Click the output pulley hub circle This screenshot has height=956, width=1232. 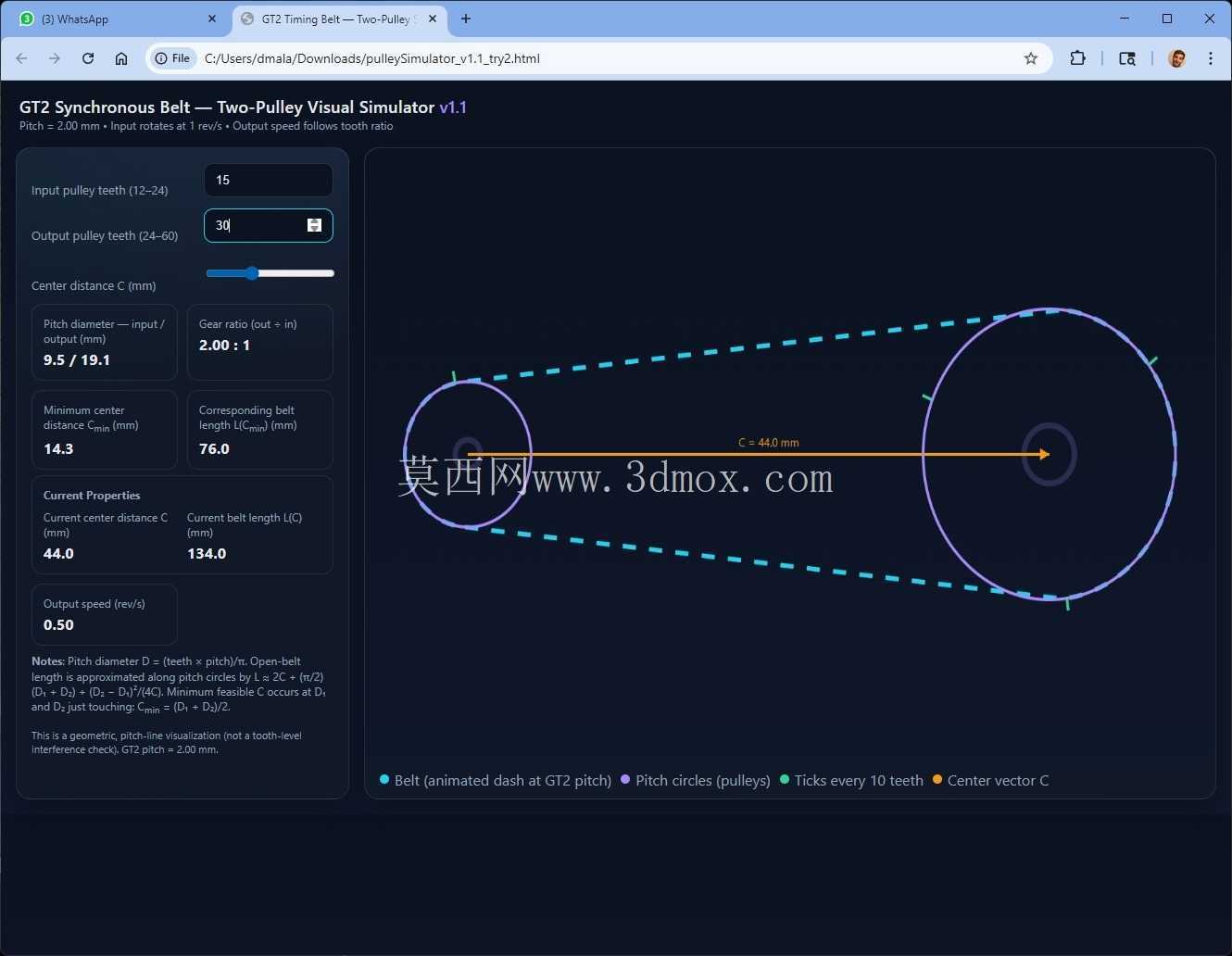tap(1049, 454)
